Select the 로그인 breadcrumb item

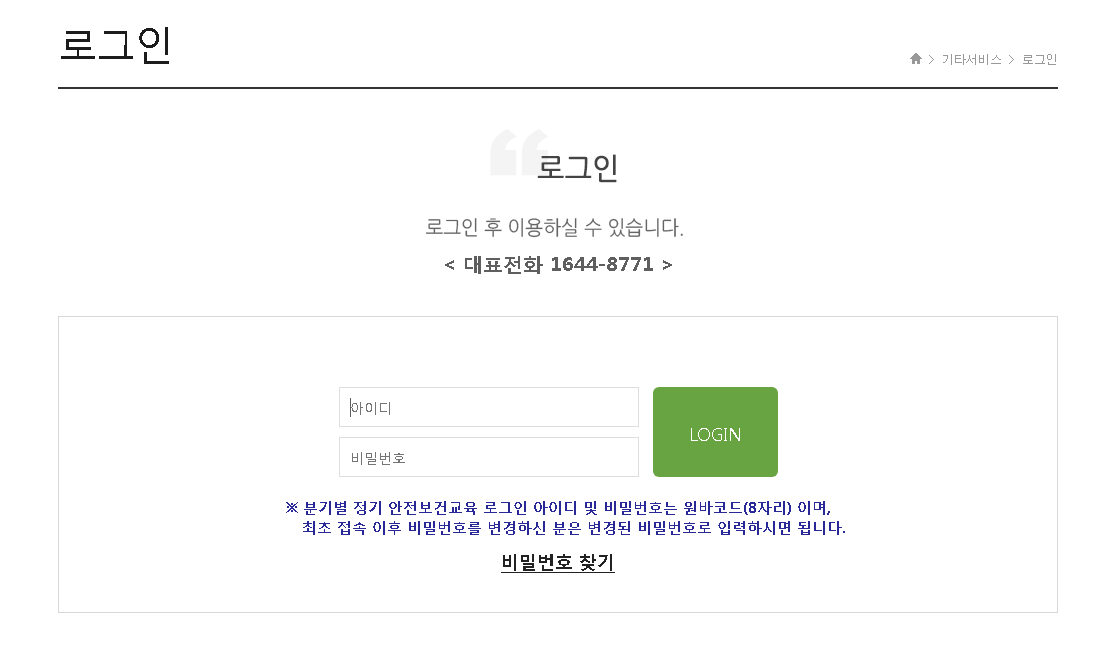1039,59
